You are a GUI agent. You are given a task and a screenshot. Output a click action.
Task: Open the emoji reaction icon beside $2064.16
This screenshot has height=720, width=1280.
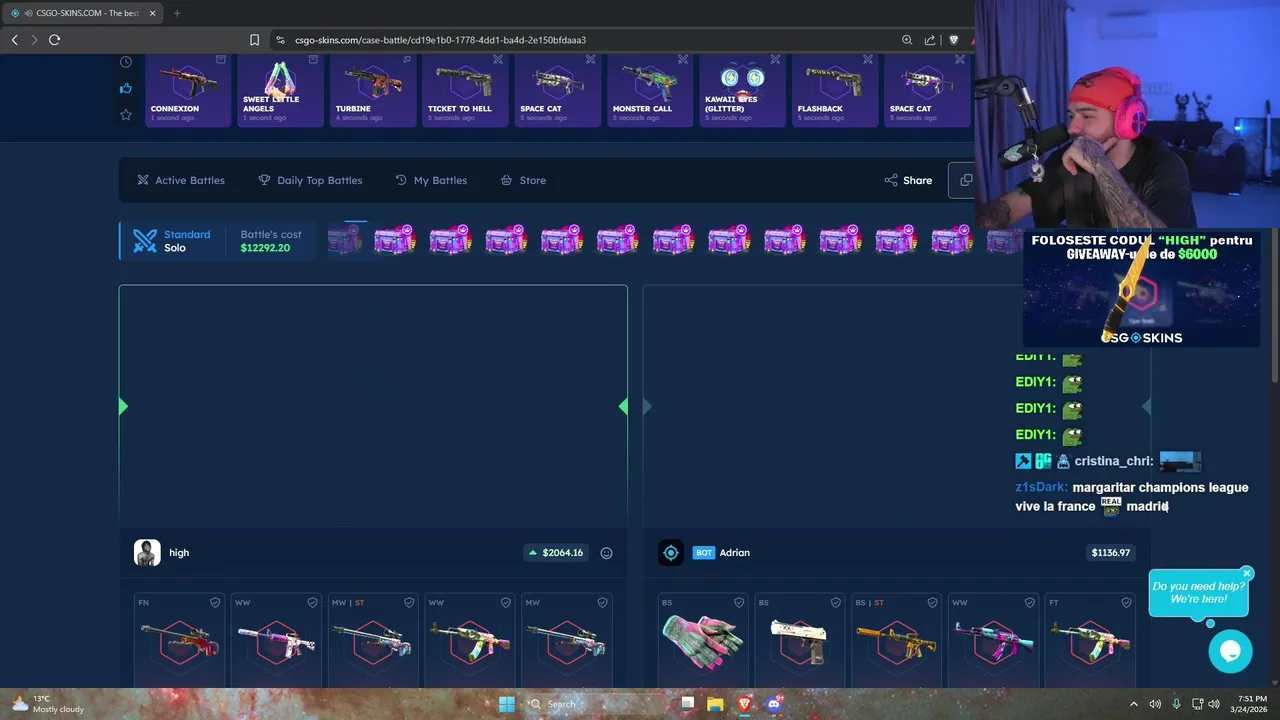(606, 553)
